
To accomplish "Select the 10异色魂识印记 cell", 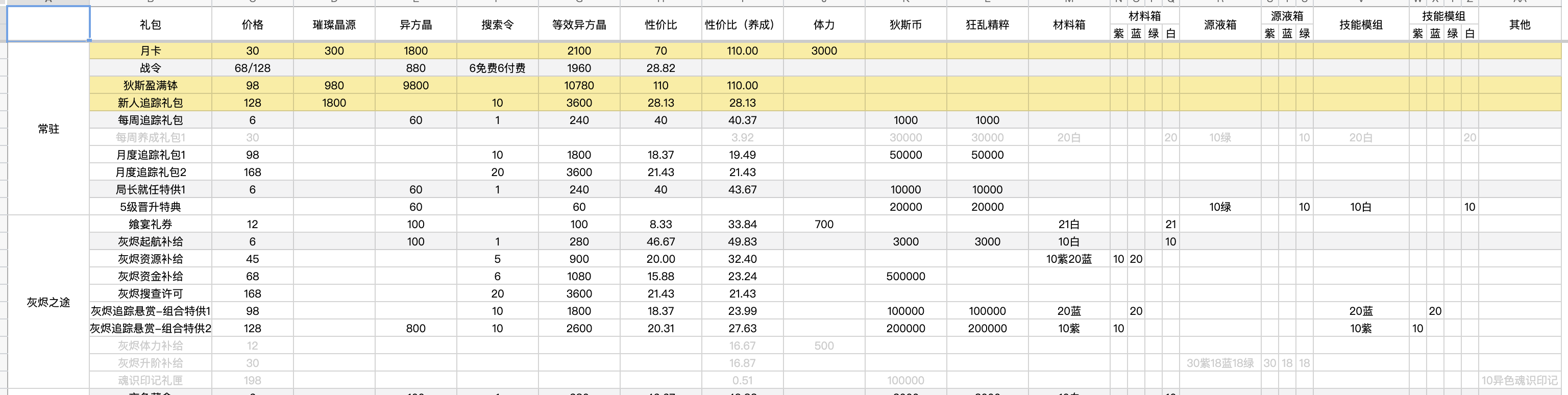I will (1520, 380).
